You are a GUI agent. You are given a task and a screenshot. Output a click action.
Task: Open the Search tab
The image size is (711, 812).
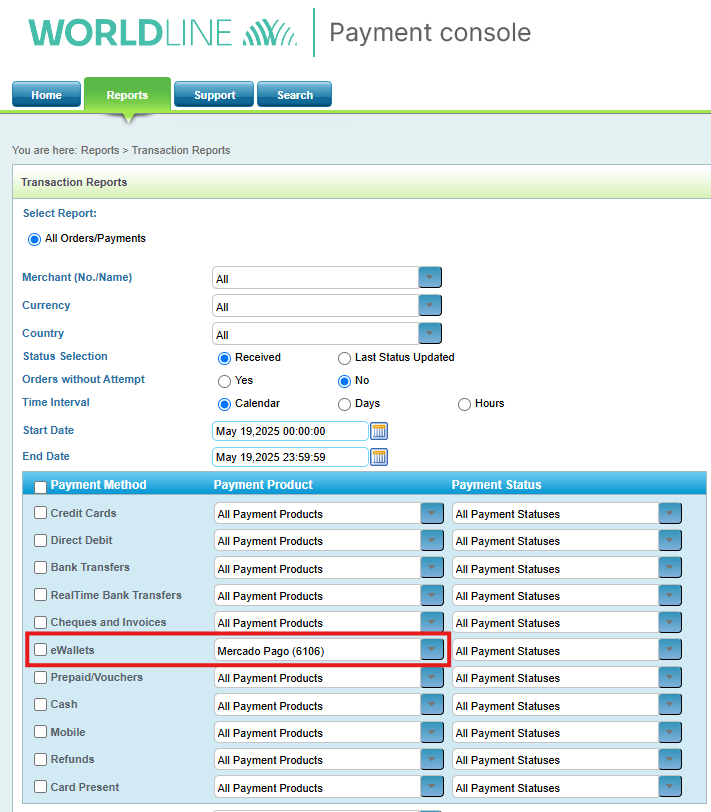294,95
